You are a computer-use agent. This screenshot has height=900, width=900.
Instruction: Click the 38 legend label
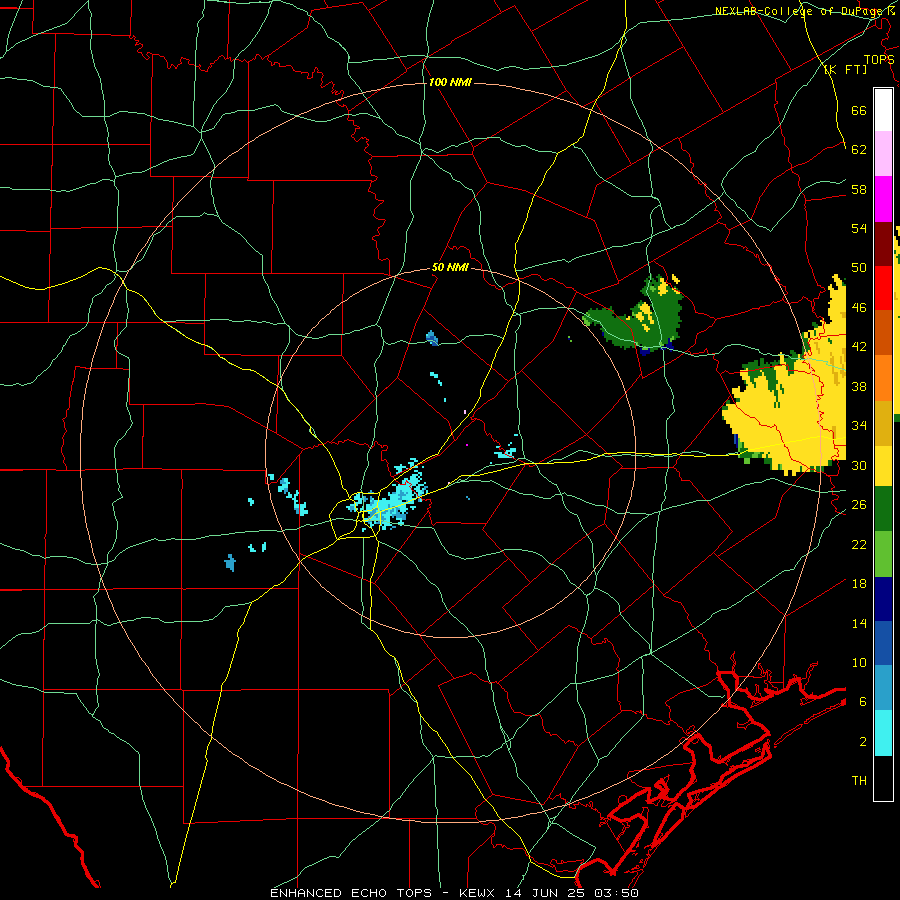click(859, 386)
